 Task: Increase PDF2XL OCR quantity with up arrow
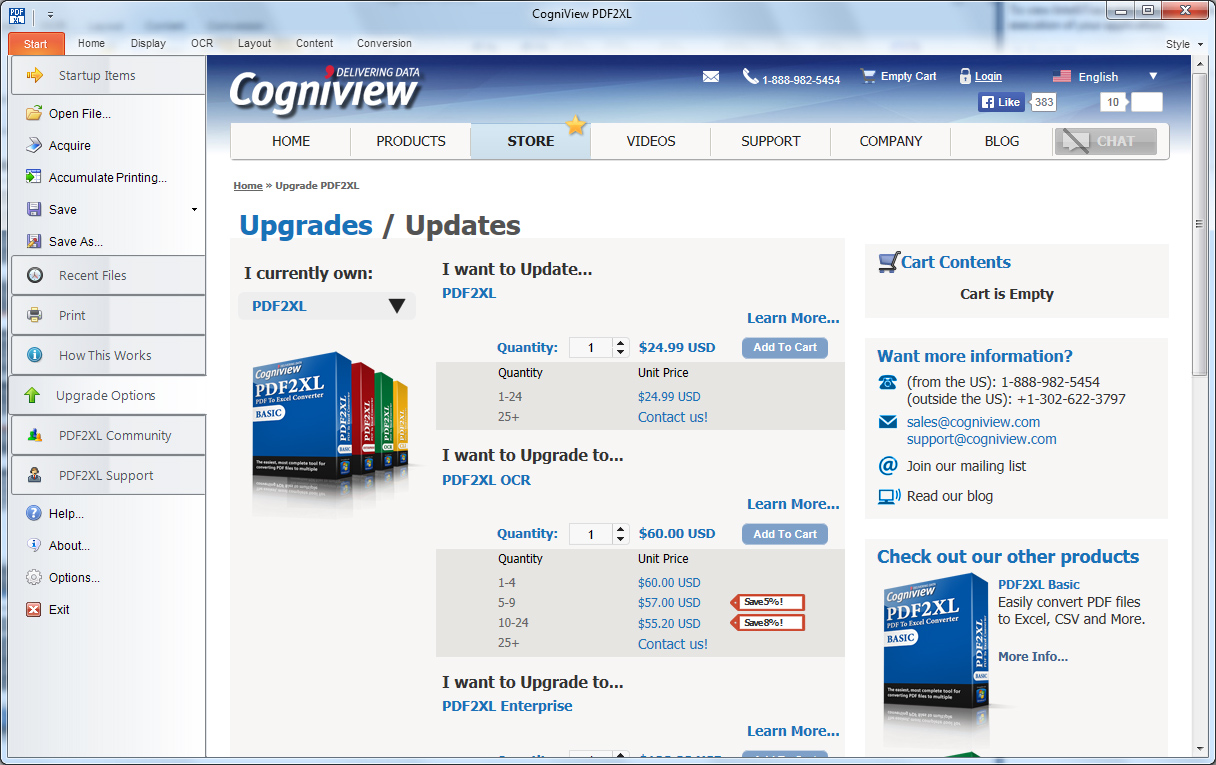coord(620,529)
